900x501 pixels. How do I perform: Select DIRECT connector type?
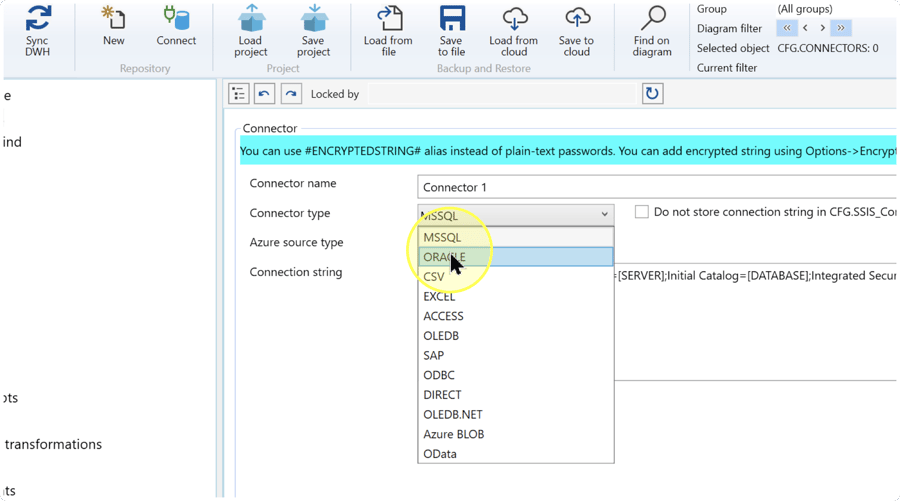coord(515,394)
